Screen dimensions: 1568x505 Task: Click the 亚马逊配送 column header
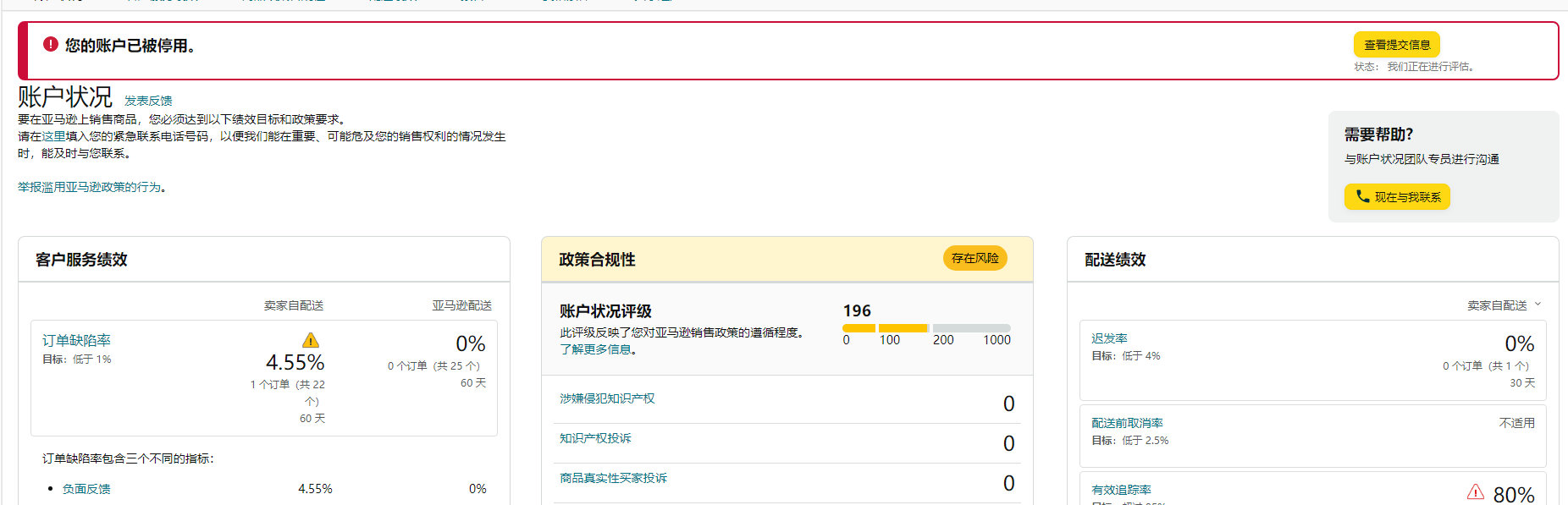pyautogui.click(x=461, y=305)
